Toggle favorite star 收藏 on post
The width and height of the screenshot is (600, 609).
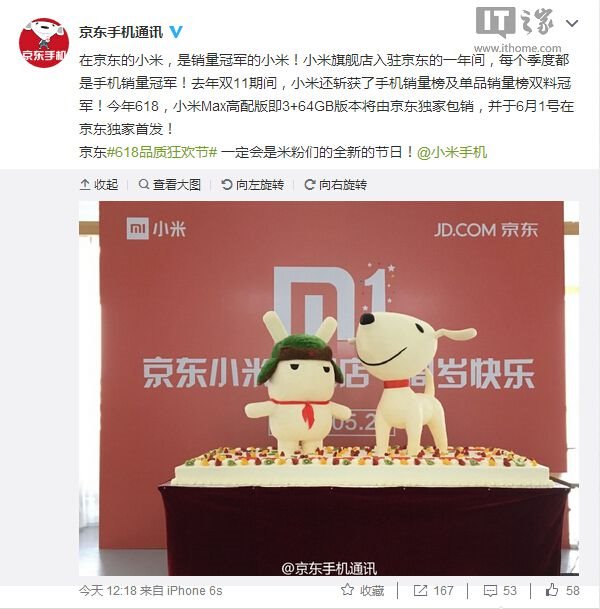point(362,591)
